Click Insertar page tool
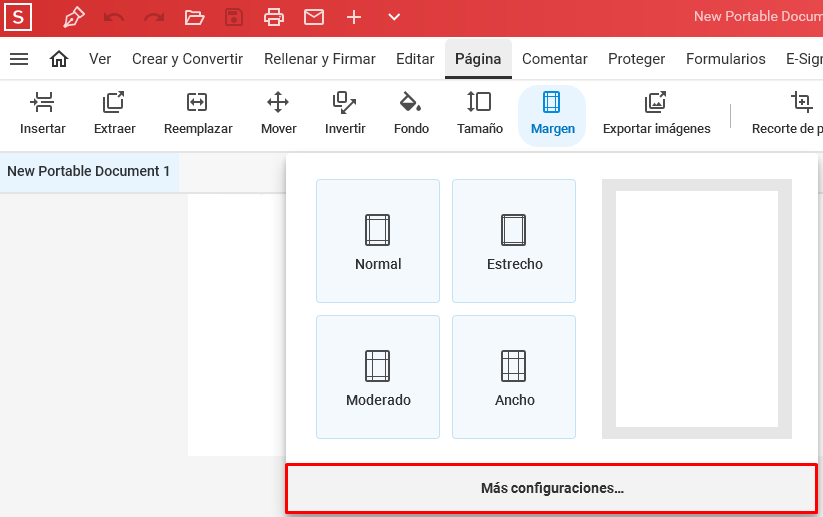Screen dimensions: 823x517 click(43, 114)
